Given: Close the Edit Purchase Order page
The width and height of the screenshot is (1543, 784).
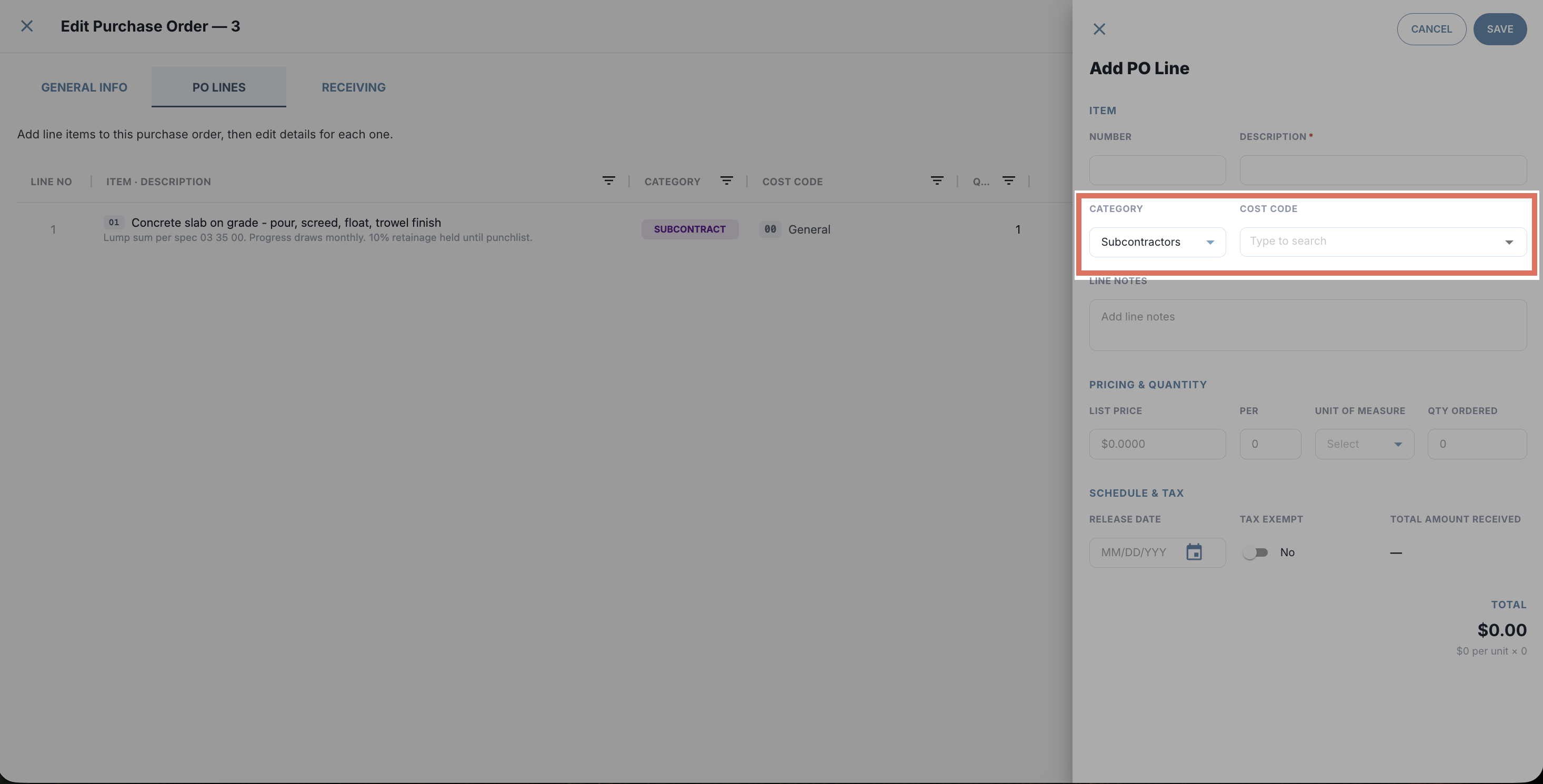Looking at the screenshot, I should 27,26.
